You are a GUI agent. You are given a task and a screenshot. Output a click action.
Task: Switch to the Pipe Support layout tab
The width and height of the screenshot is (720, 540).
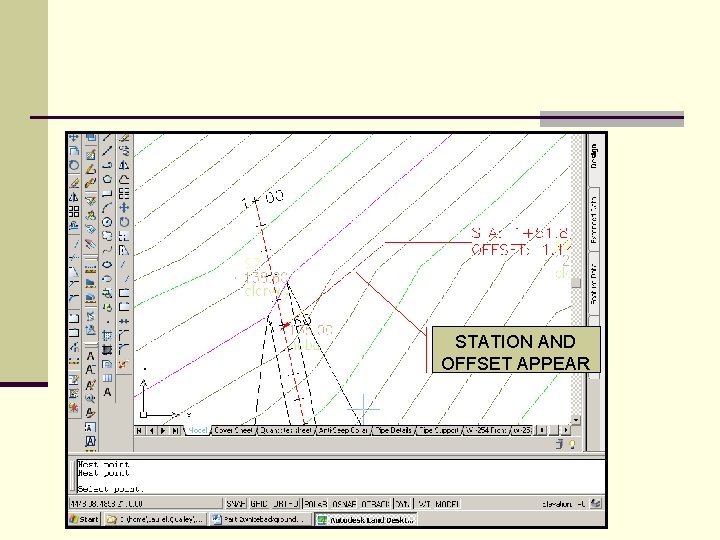pyautogui.click(x=439, y=430)
